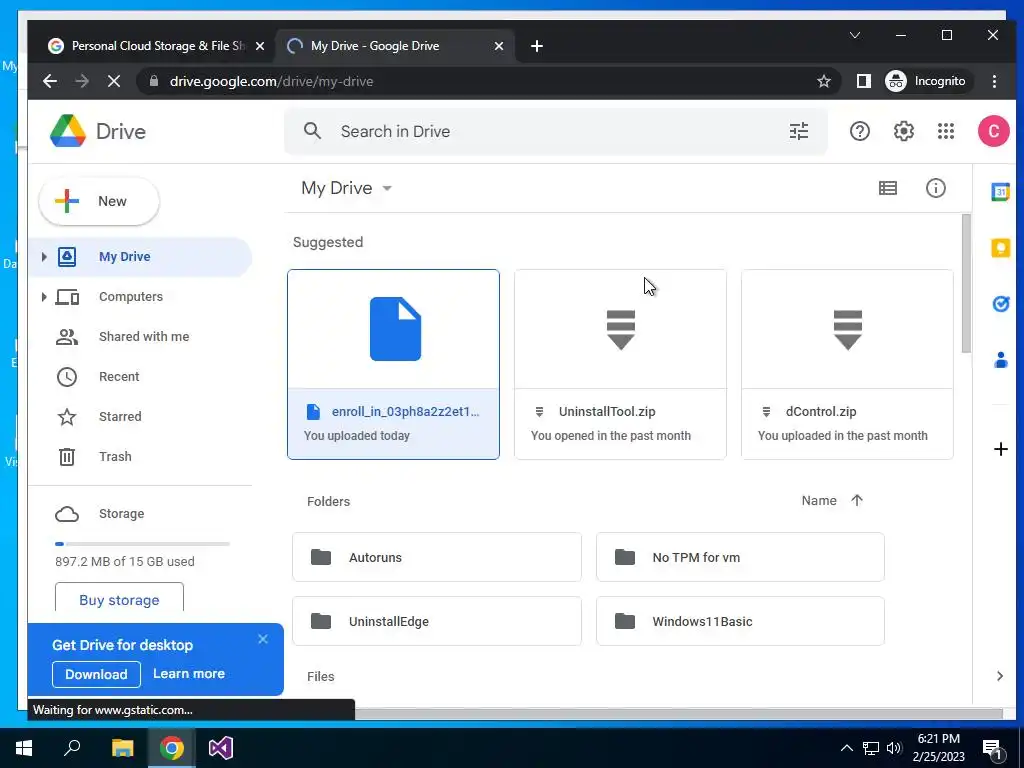The image size is (1024, 768).
Task: Open the Help question mark icon
Action: pyautogui.click(x=859, y=131)
